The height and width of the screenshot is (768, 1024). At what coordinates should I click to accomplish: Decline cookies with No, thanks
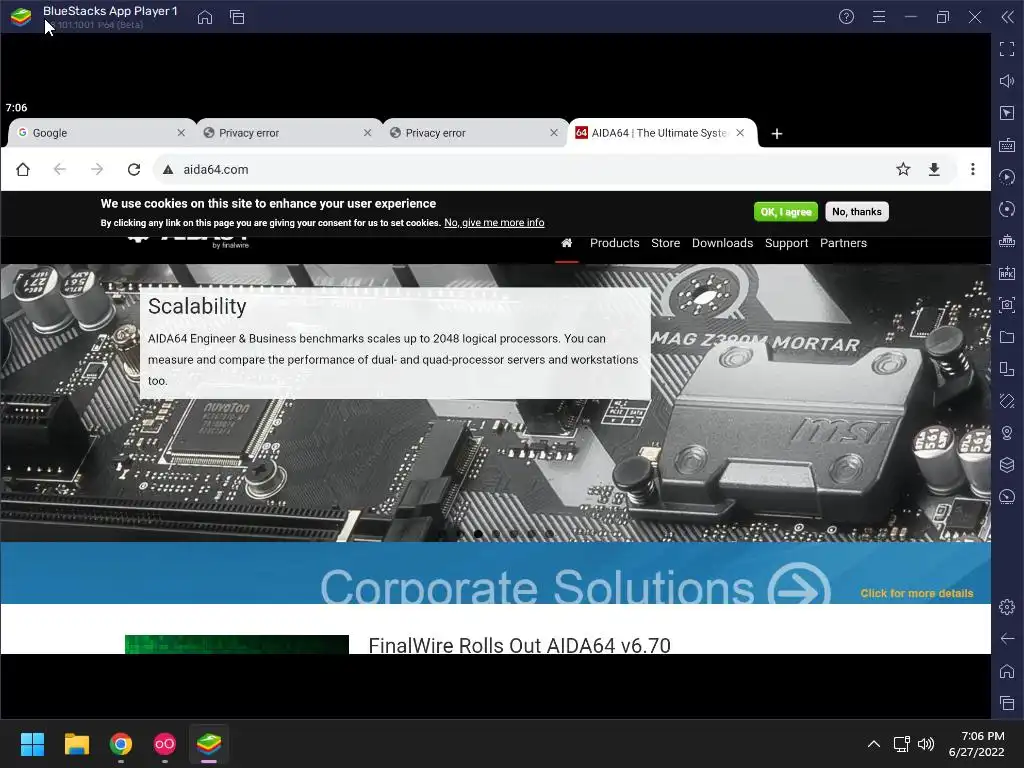coord(856,212)
